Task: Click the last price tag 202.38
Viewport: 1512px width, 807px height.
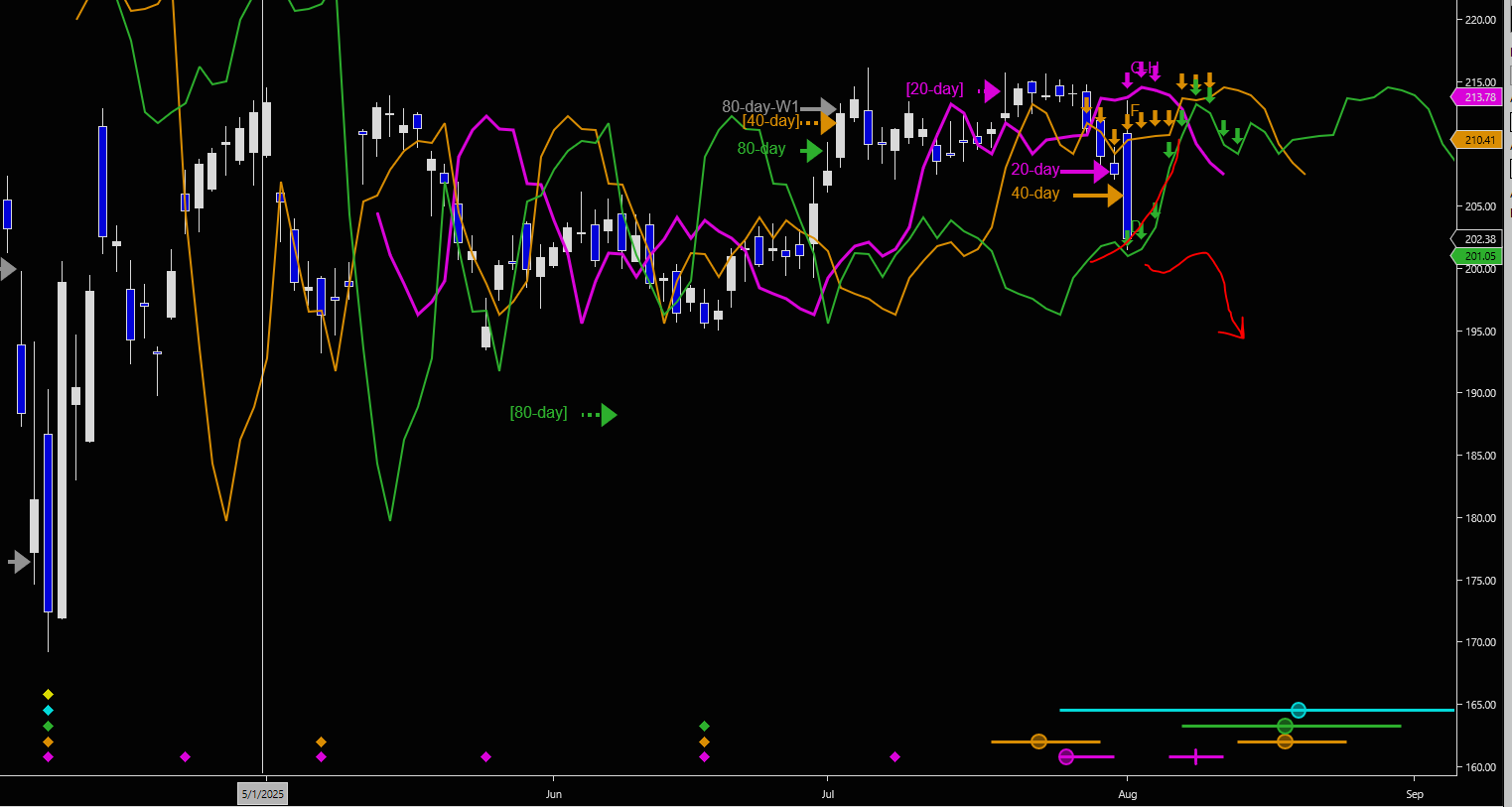Action: coord(1477,239)
